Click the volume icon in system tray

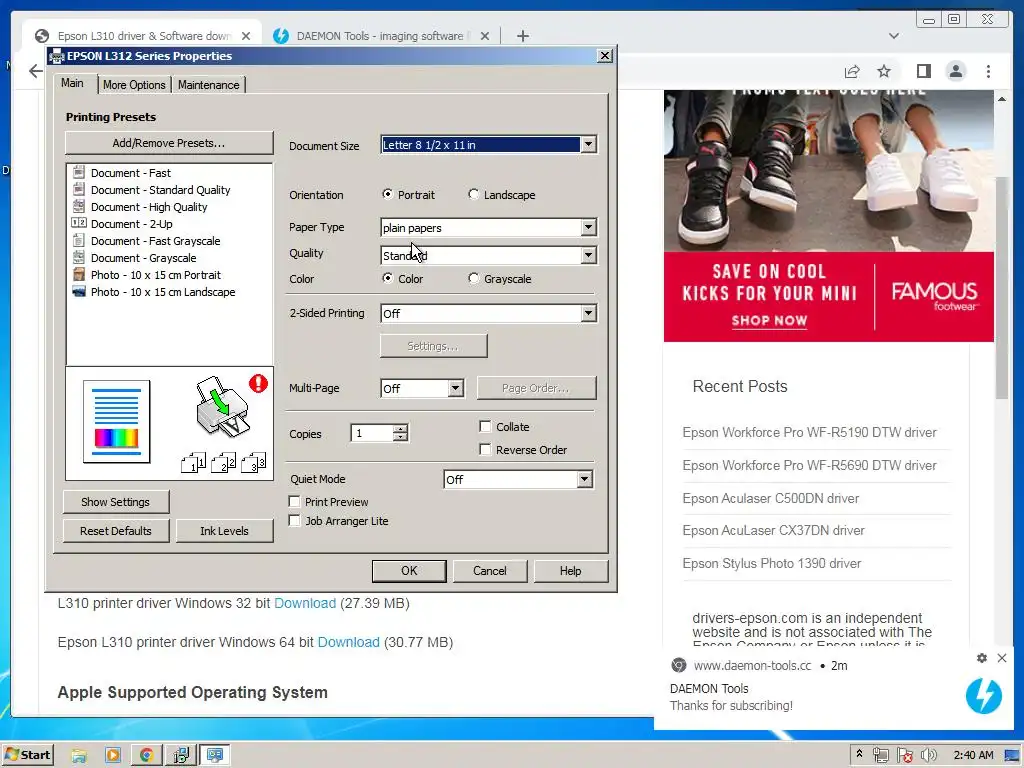coord(929,755)
